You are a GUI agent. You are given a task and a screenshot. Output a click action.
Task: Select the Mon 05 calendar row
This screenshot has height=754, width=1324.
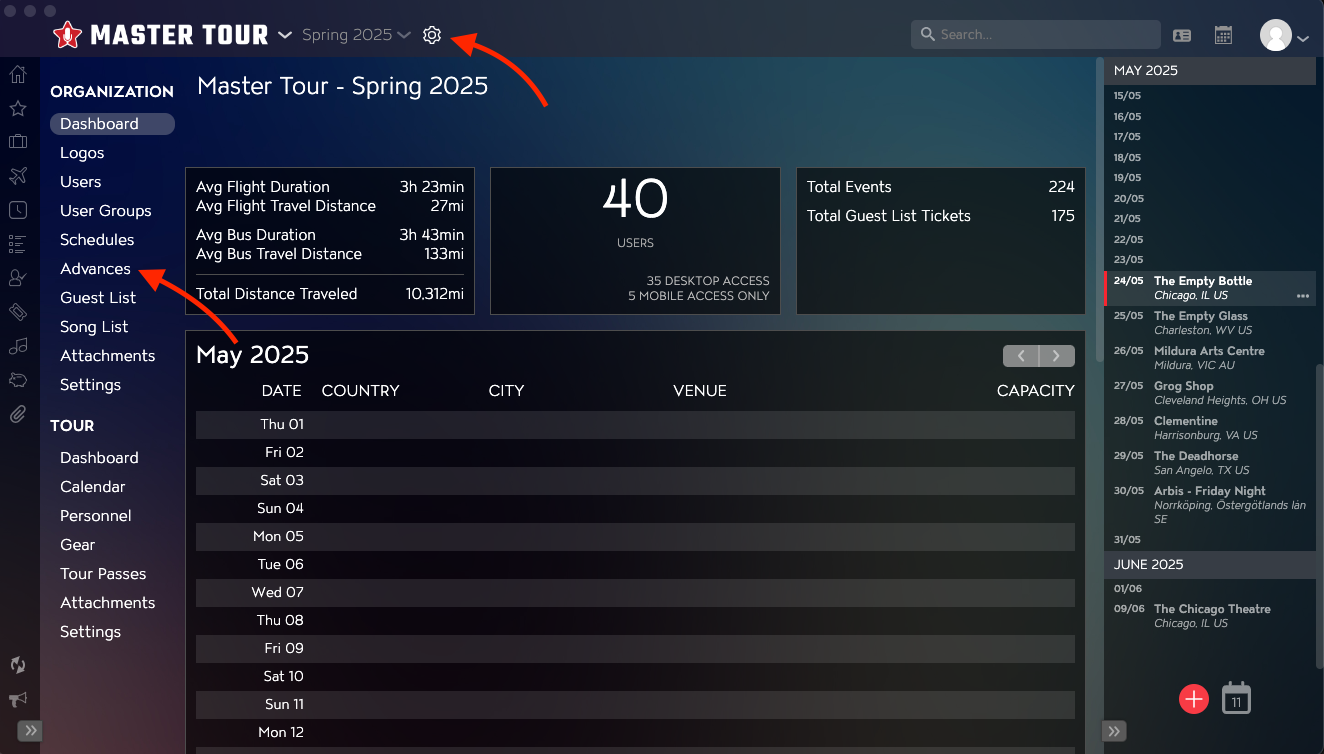click(x=635, y=536)
